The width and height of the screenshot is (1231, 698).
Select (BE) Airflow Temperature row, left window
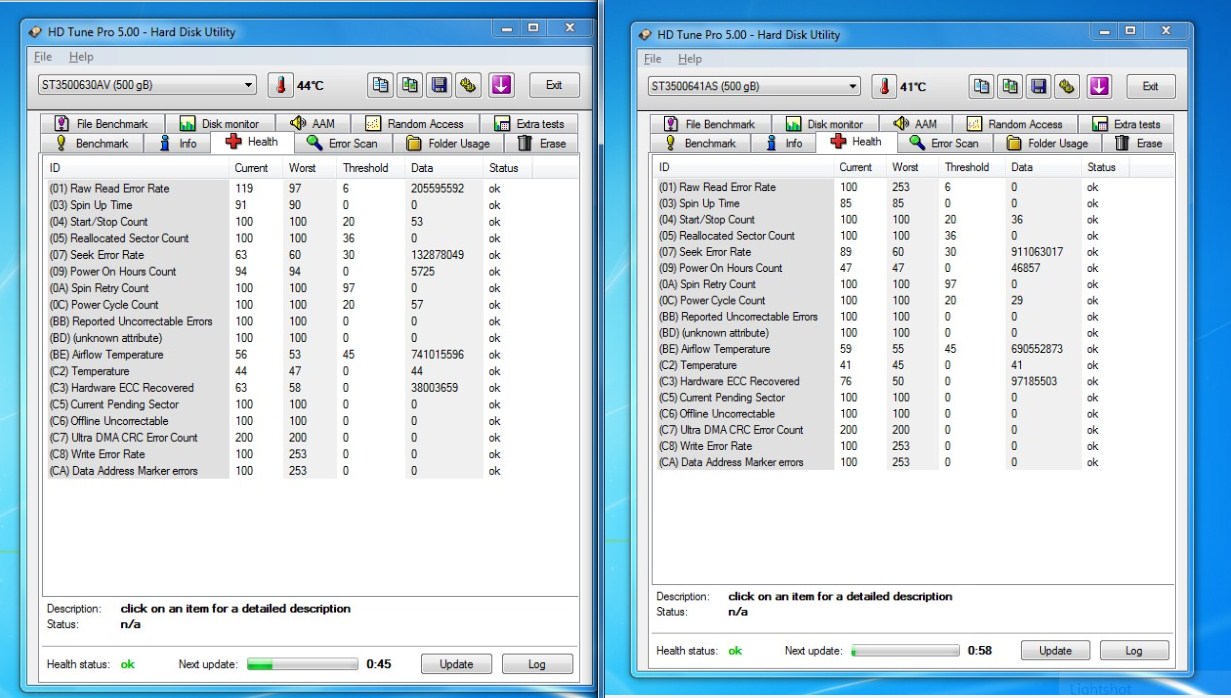pos(290,355)
